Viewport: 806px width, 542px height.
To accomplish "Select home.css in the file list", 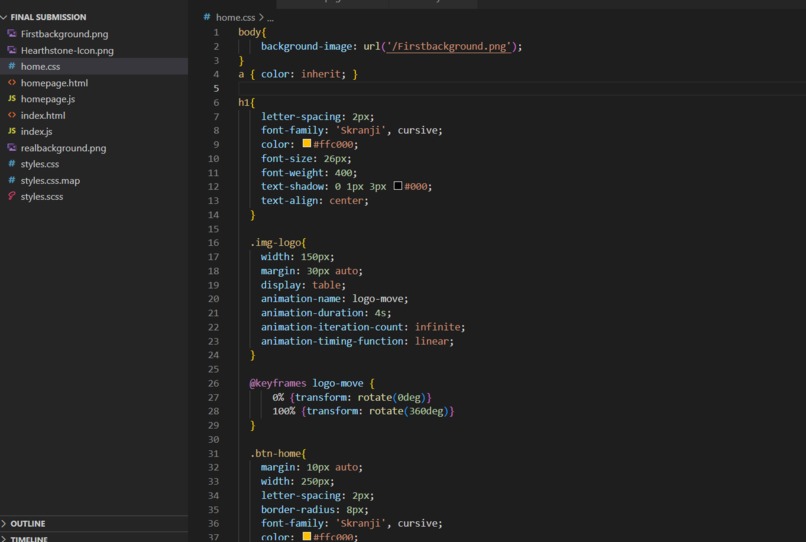I will (x=40, y=66).
